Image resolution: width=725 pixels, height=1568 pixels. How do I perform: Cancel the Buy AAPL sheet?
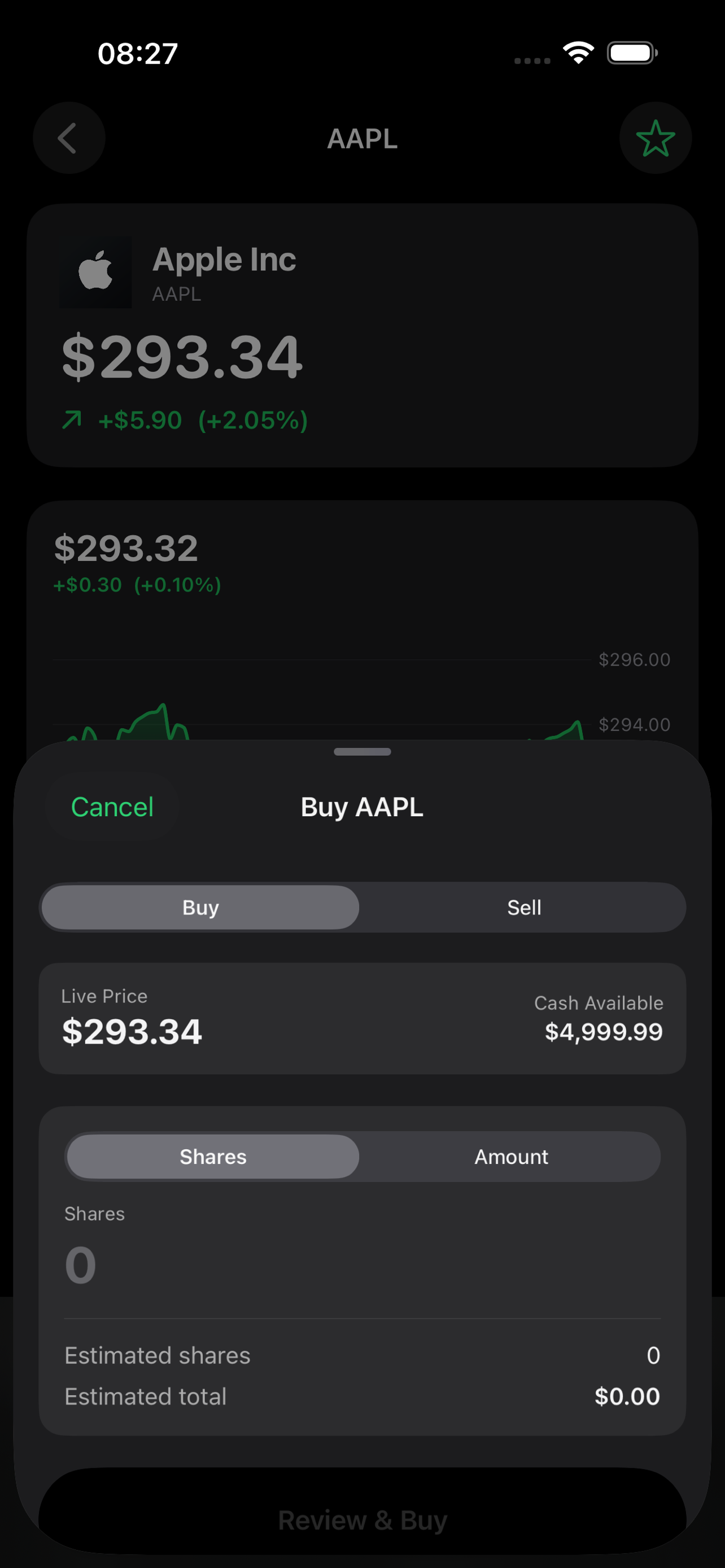click(112, 807)
